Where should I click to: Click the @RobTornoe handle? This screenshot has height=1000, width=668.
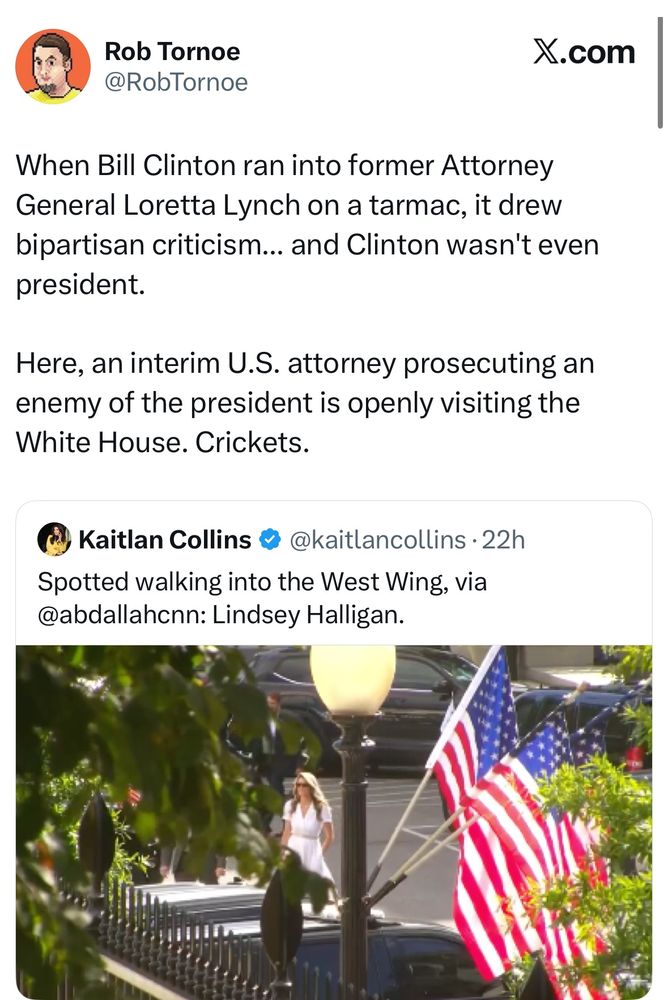point(175,82)
